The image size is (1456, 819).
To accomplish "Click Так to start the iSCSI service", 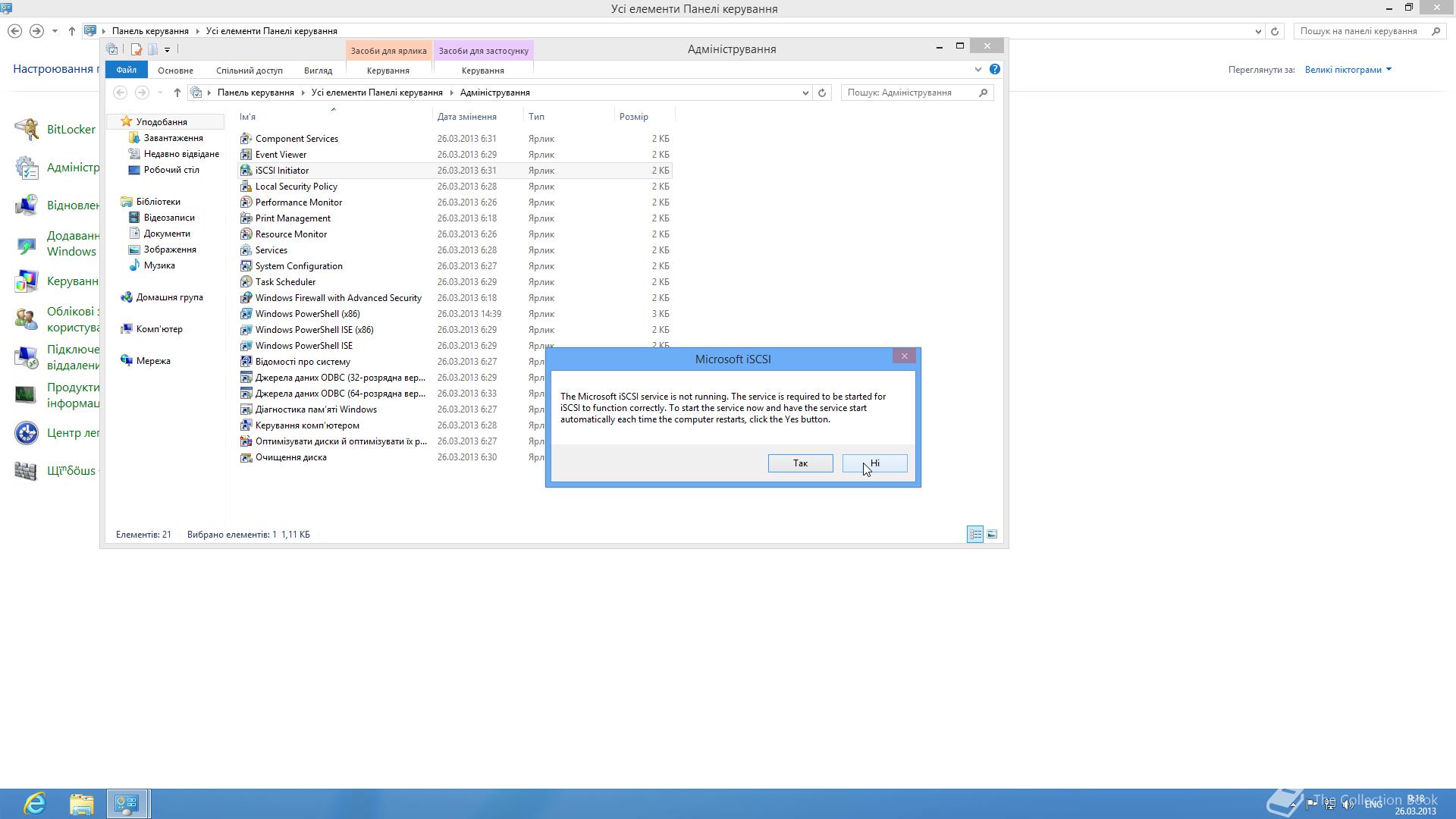I will [800, 463].
